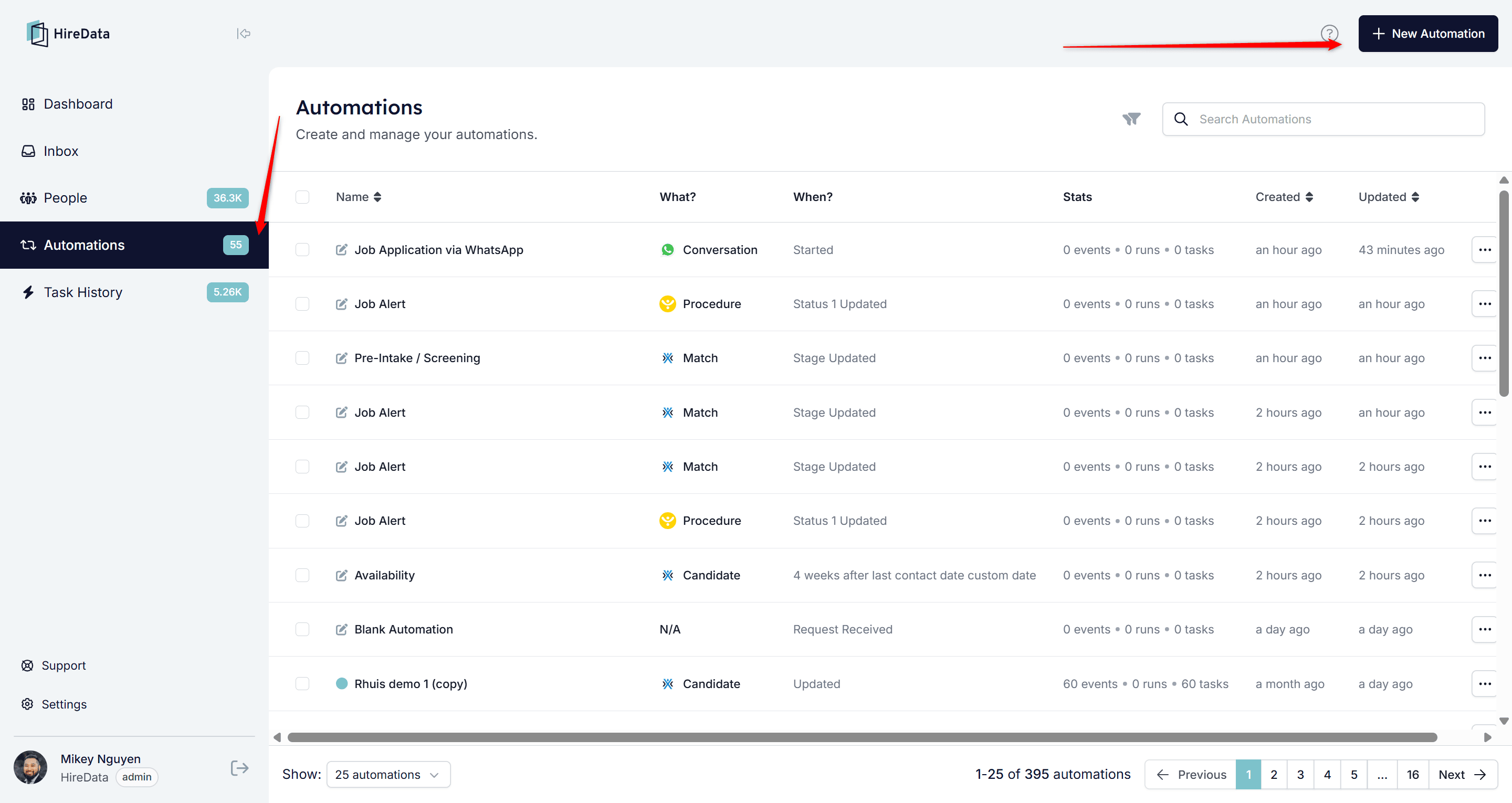Click the status dot for Rhuis demo 1 (copy)
The width and height of the screenshot is (1512, 803).
click(x=342, y=683)
